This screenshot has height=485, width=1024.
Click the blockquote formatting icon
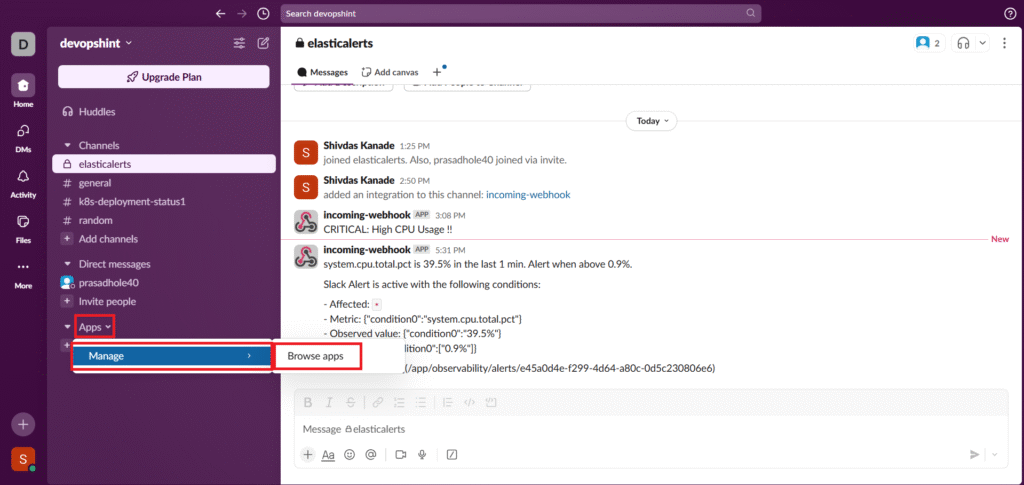(x=447, y=402)
